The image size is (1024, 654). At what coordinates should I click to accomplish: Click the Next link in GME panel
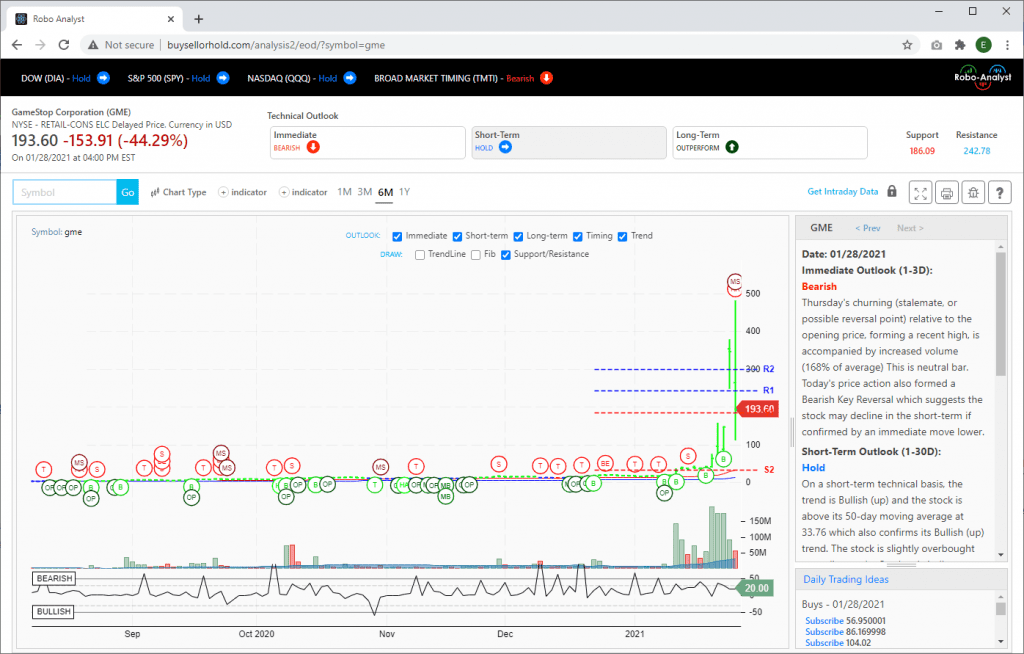[x=910, y=228]
